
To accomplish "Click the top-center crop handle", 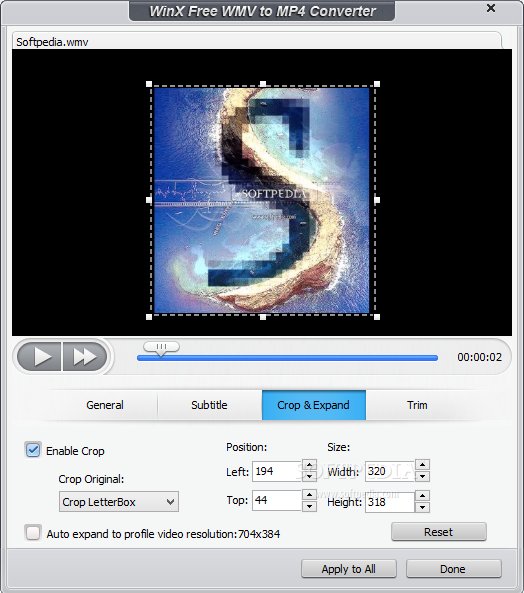I will (263, 84).
